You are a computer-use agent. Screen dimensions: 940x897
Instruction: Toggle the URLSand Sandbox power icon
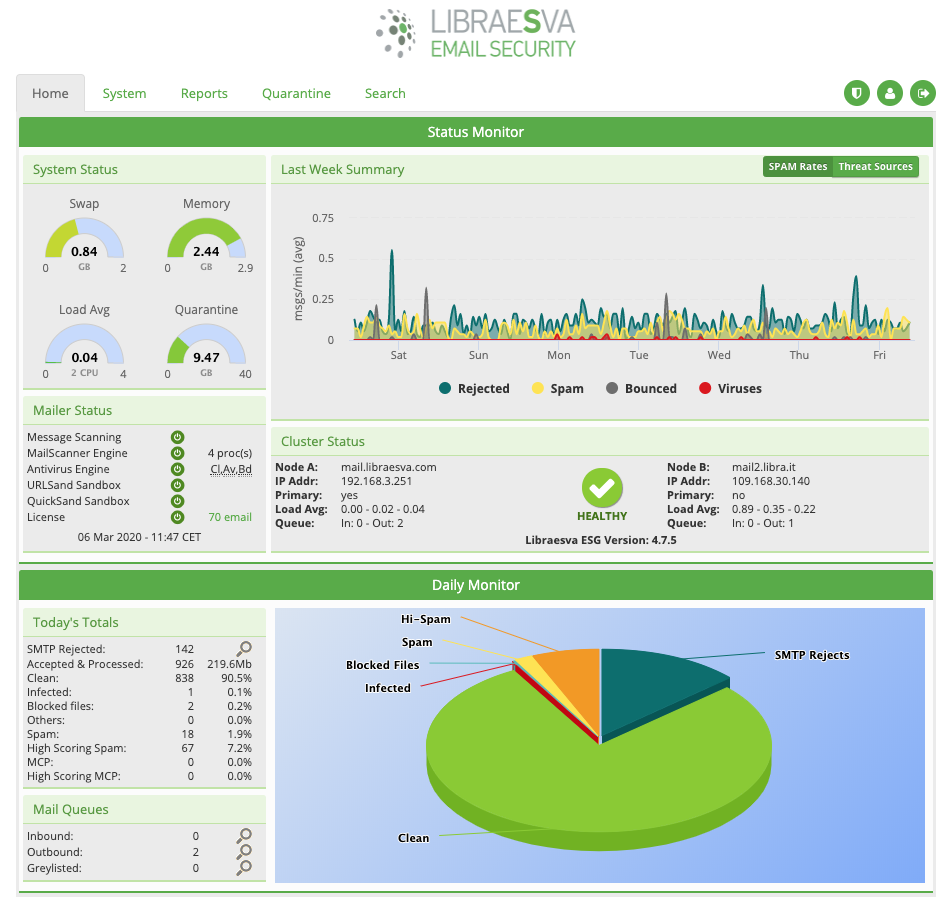(x=177, y=485)
